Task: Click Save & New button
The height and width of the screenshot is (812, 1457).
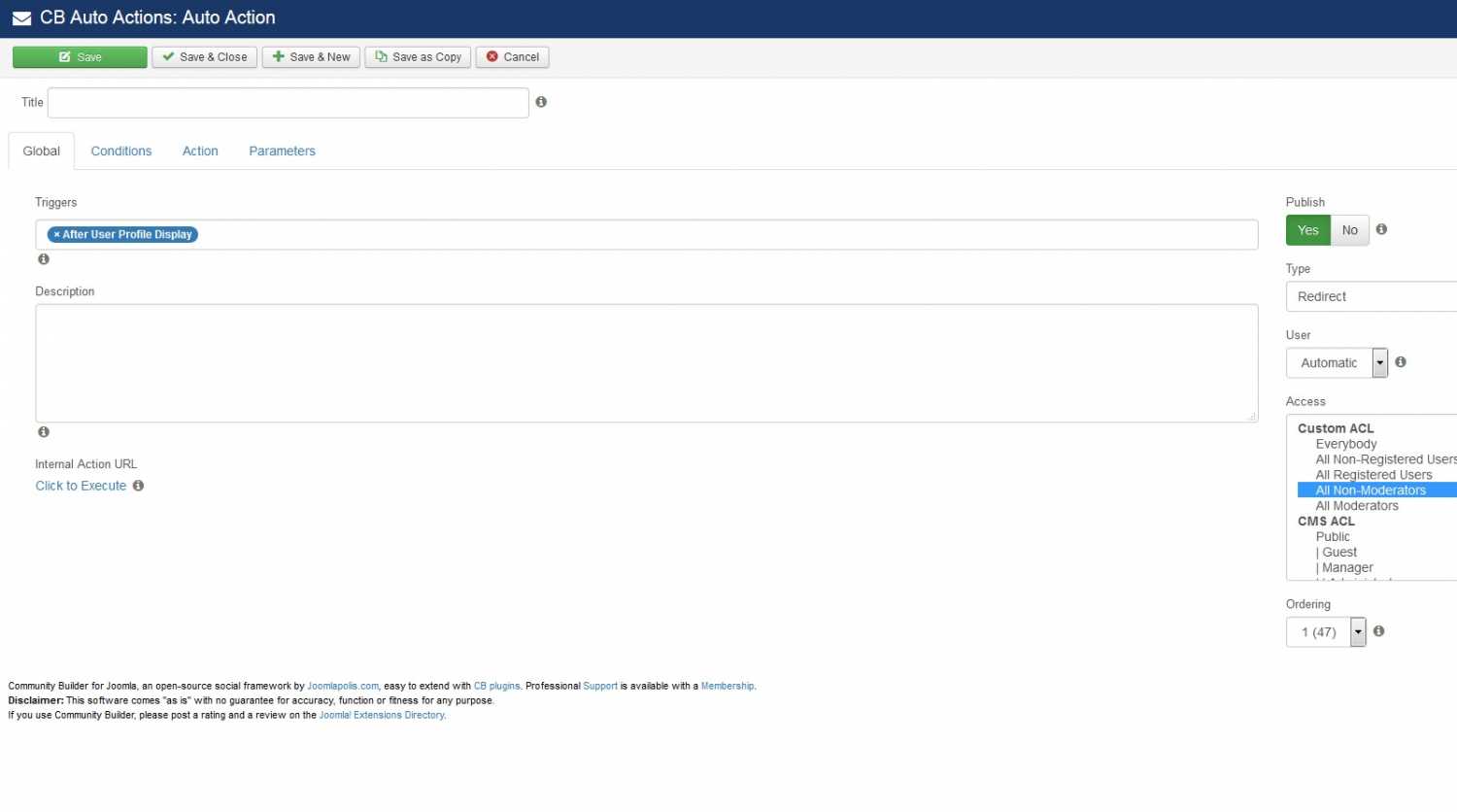Action: click(312, 57)
